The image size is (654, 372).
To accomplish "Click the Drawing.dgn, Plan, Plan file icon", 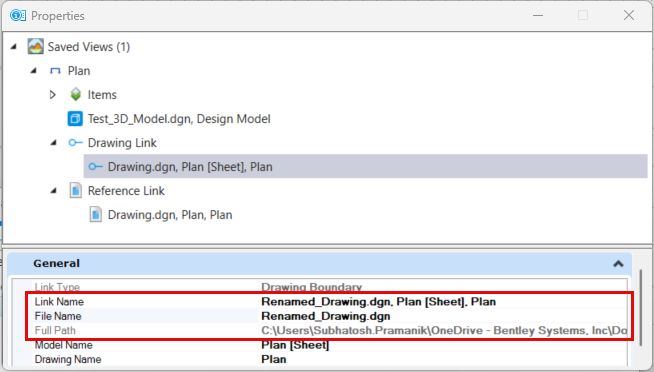I will (96, 215).
